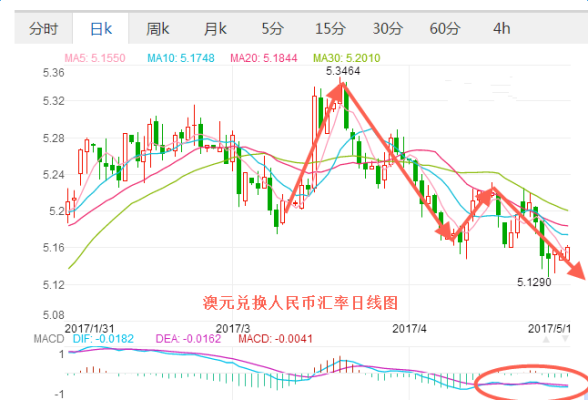Click the 2017/3 date axis label
The image size is (588, 400).
coord(233,328)
